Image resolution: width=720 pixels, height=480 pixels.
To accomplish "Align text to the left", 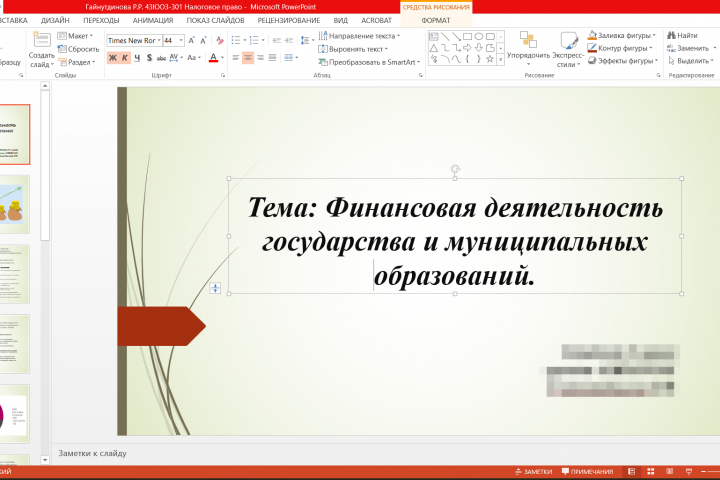I will pyautogui.click(x=236, y=58).
